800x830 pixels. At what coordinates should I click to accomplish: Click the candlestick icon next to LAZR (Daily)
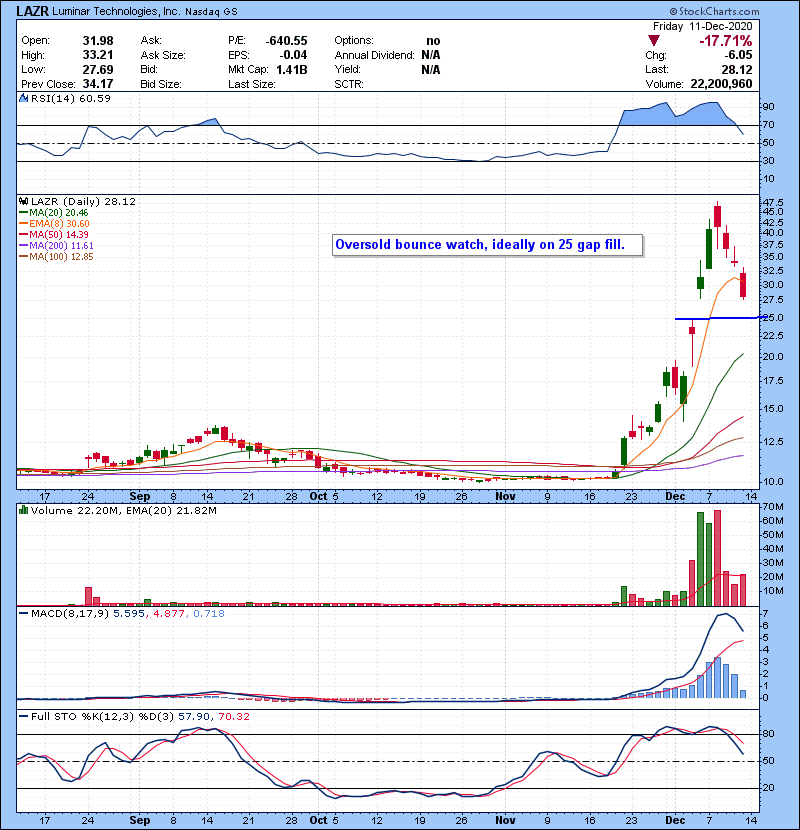23,201
